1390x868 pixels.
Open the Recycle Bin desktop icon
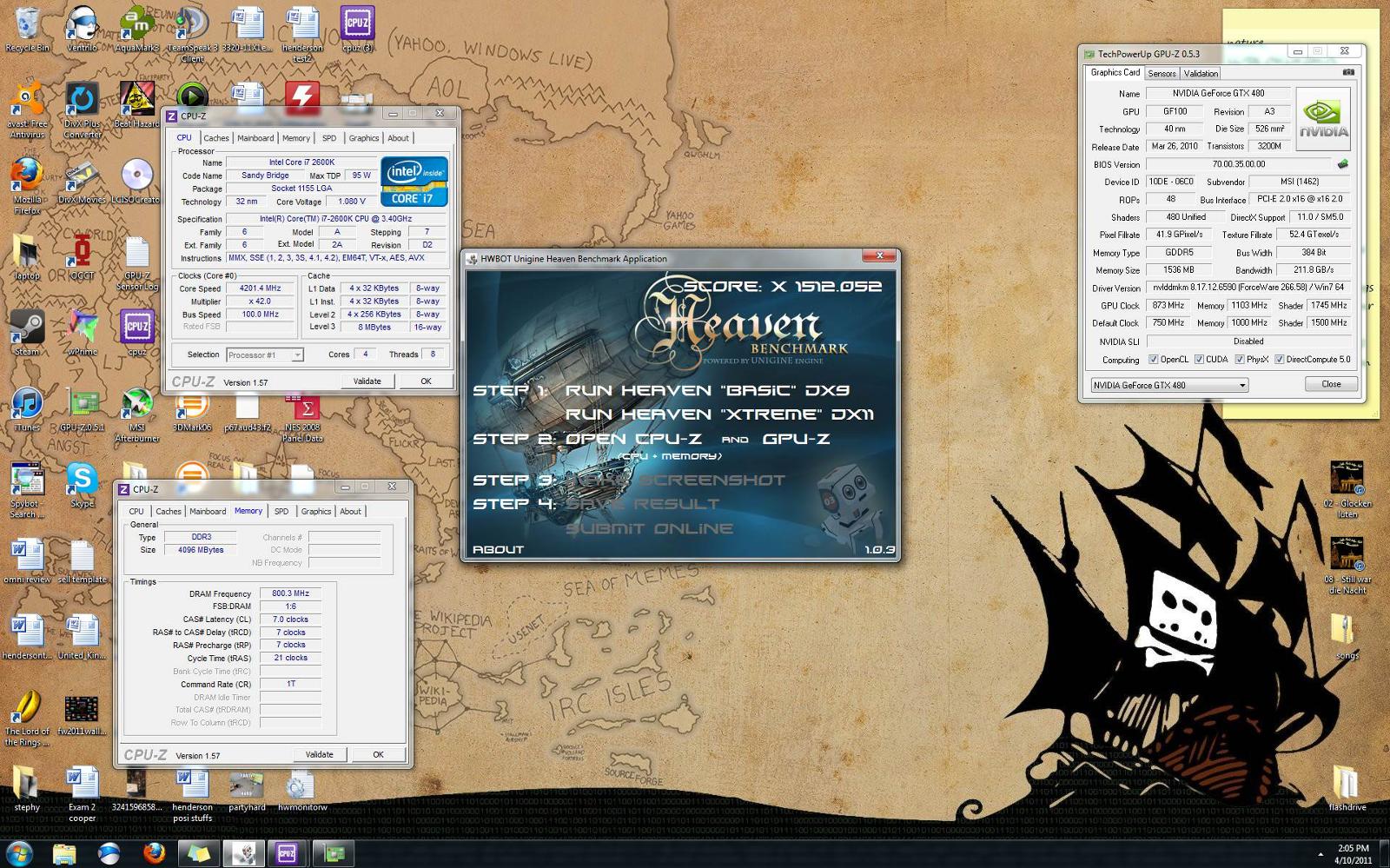point(28,29)
